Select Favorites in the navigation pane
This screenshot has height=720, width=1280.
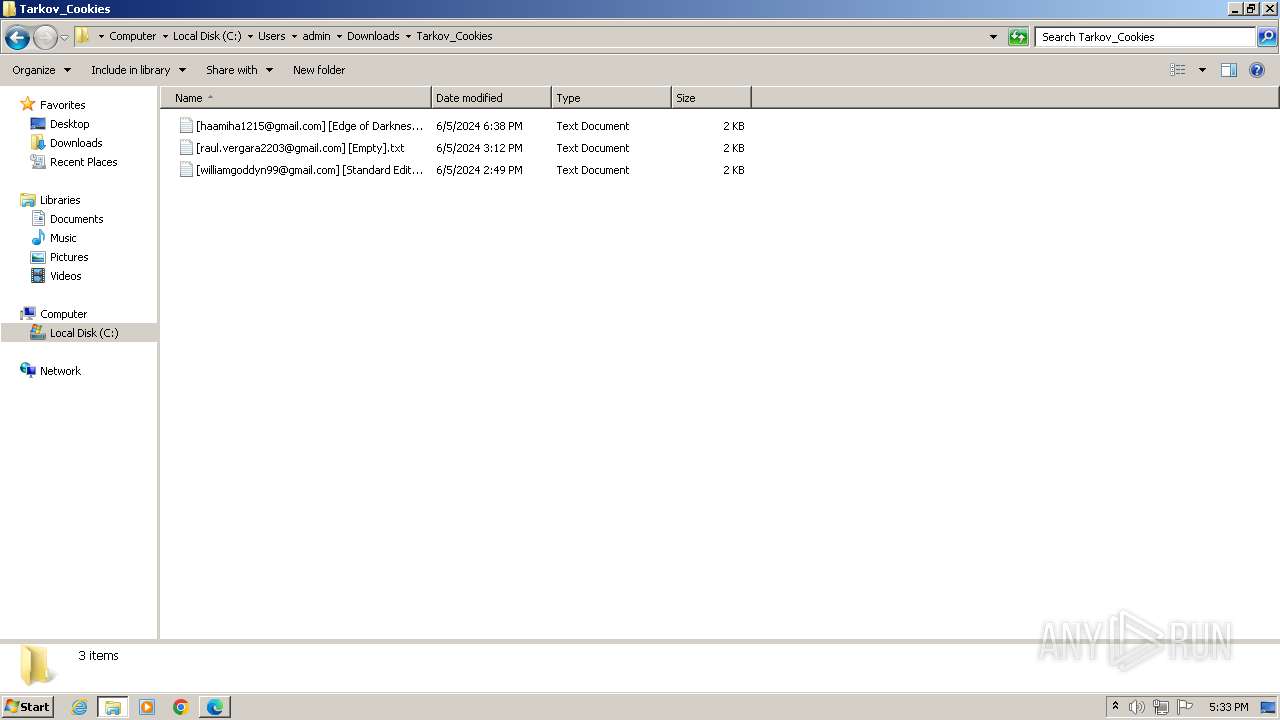(62, 105)
